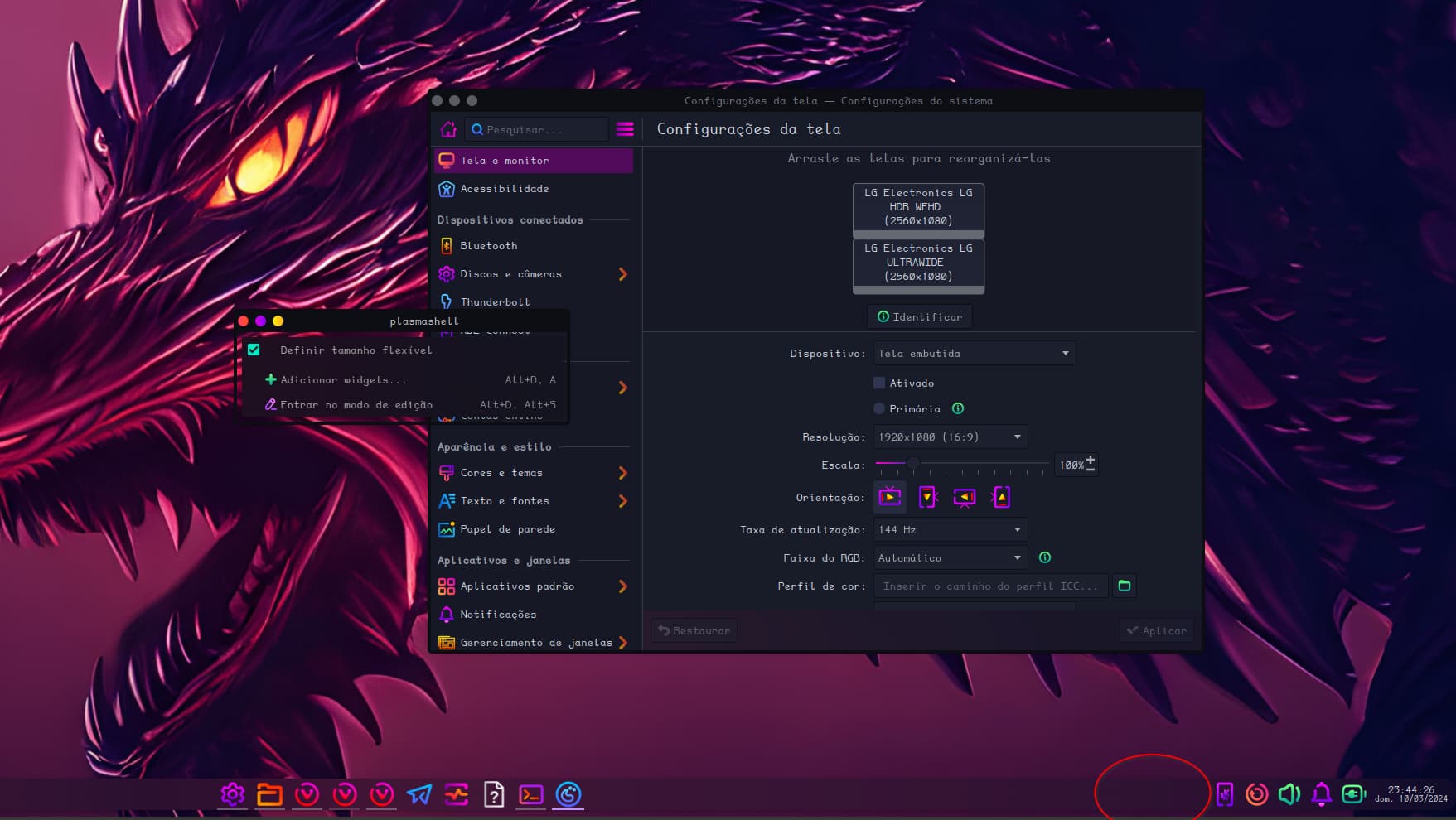Expand Texto e fontes submenu

point(623,501)
